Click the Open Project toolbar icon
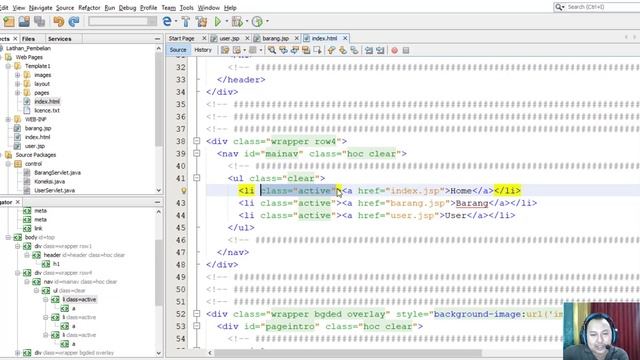640x360 pixels. tap(24, 22)
